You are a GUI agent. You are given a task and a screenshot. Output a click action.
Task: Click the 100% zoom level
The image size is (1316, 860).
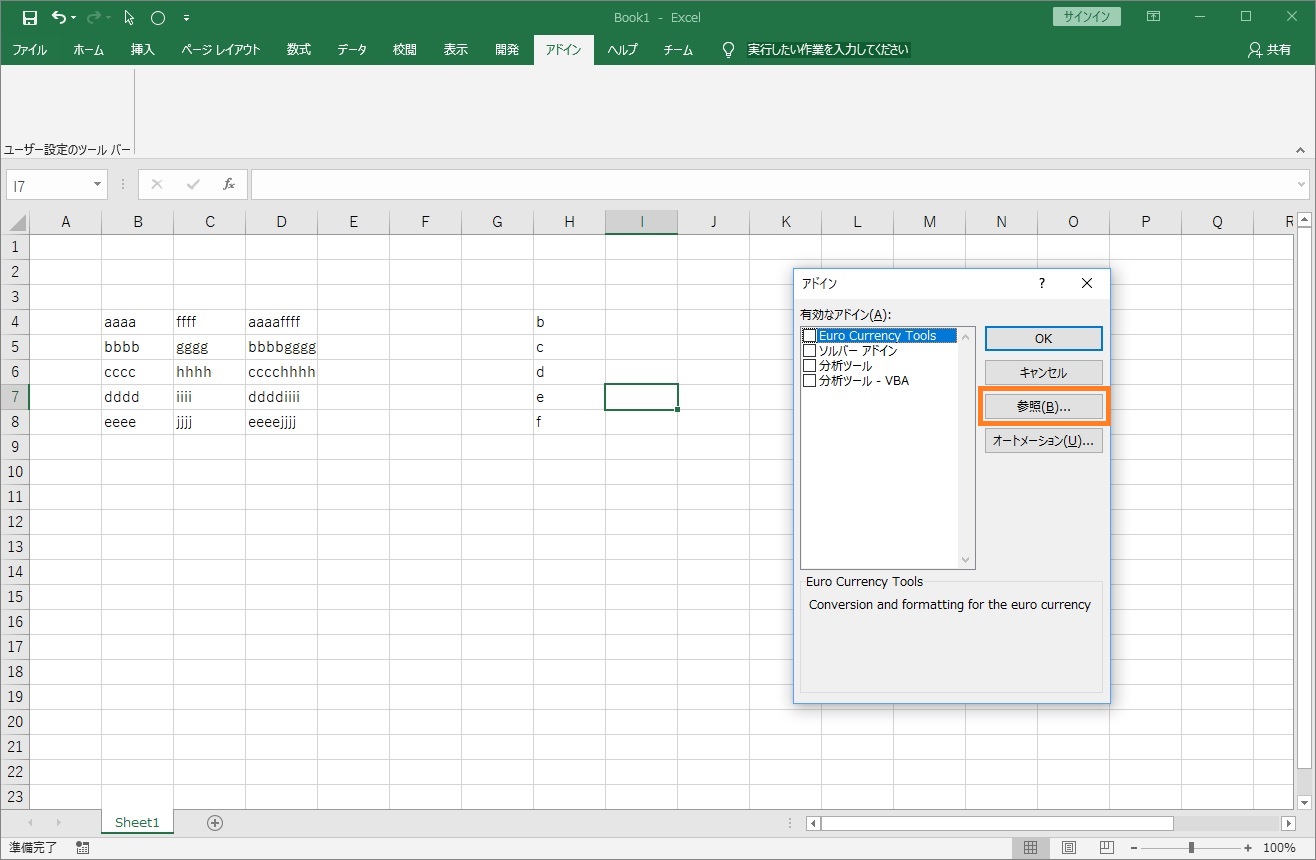[1279, 848]
